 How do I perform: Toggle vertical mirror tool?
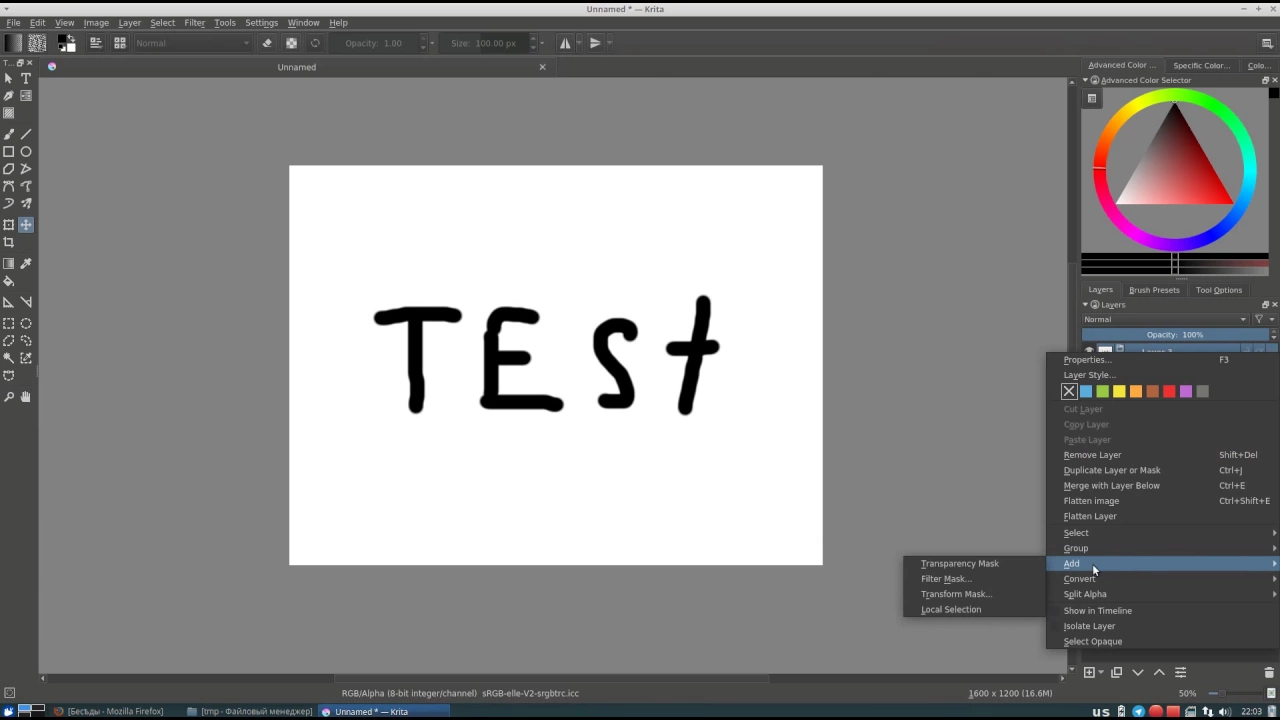click(595, 43)
